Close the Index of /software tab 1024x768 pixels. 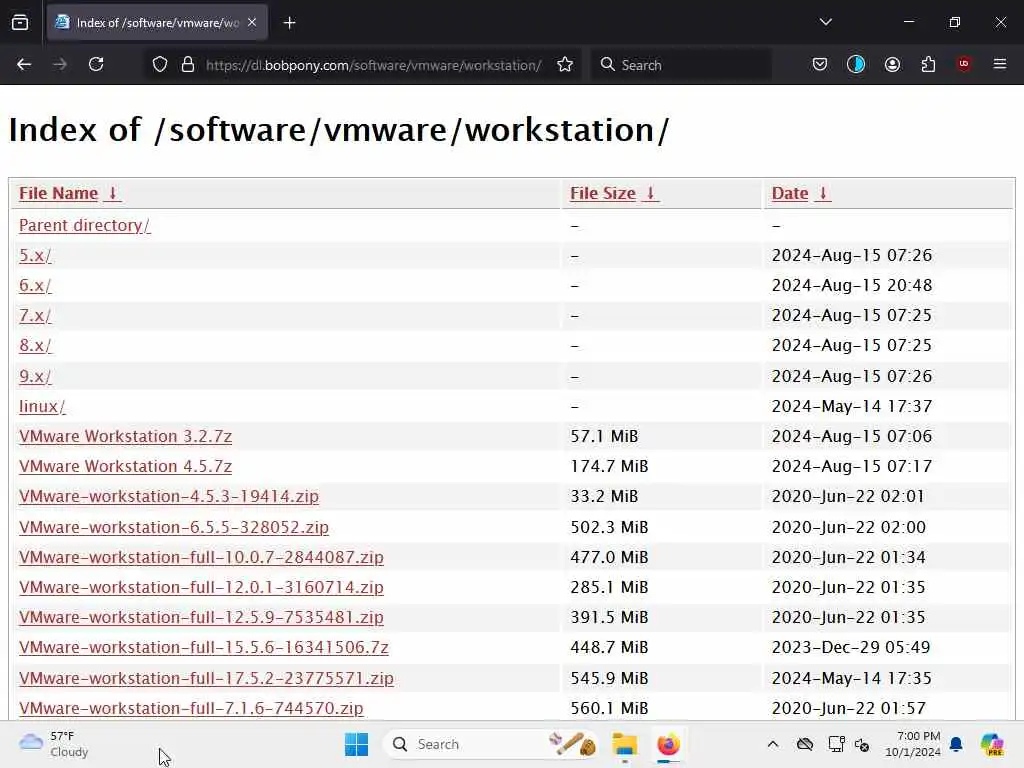pyautogui.click(x=252, y=22)
